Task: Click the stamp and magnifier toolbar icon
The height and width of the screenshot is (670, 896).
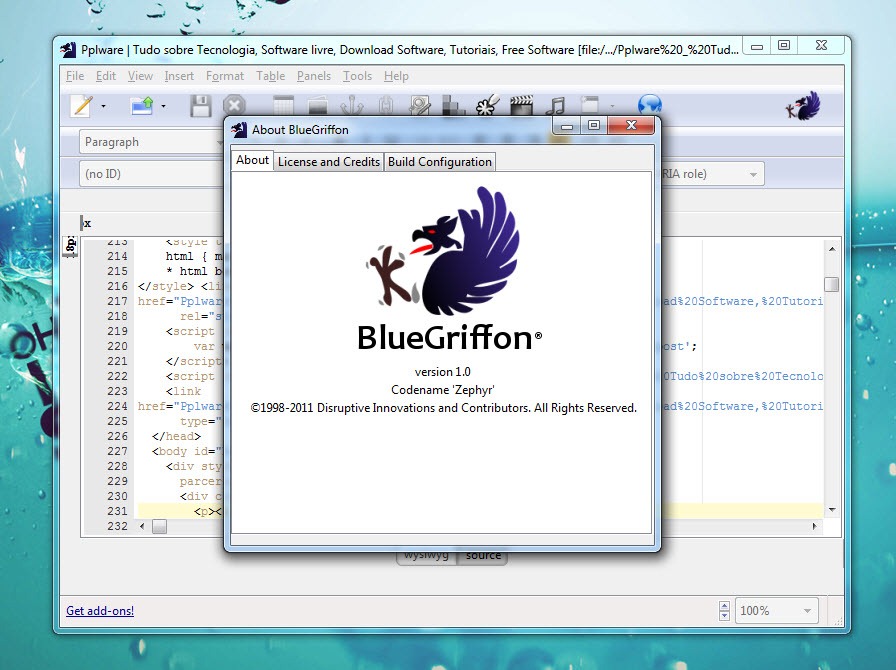Action: [419, 106]
